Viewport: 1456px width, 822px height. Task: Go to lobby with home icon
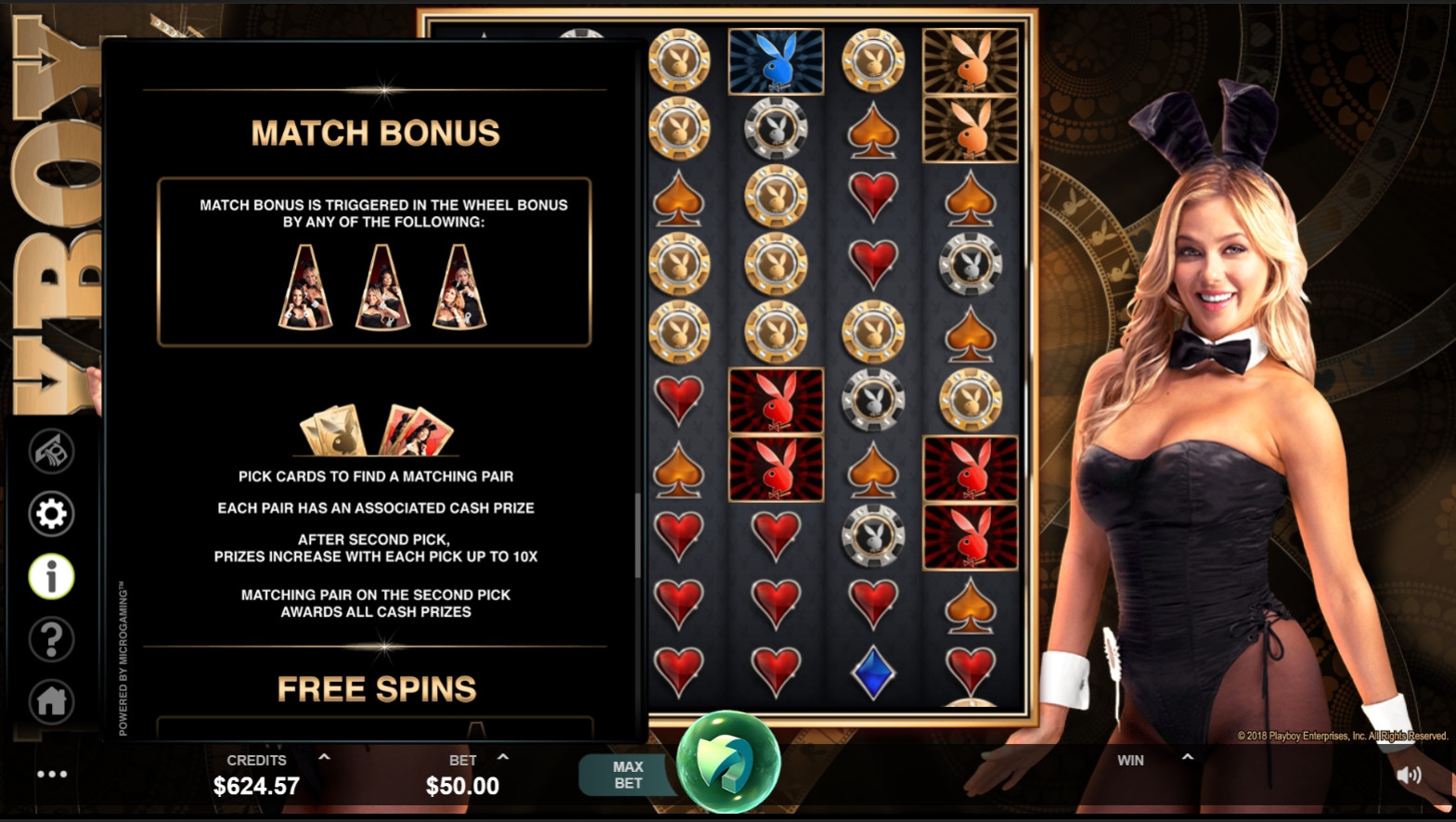[x=51, y=701]
